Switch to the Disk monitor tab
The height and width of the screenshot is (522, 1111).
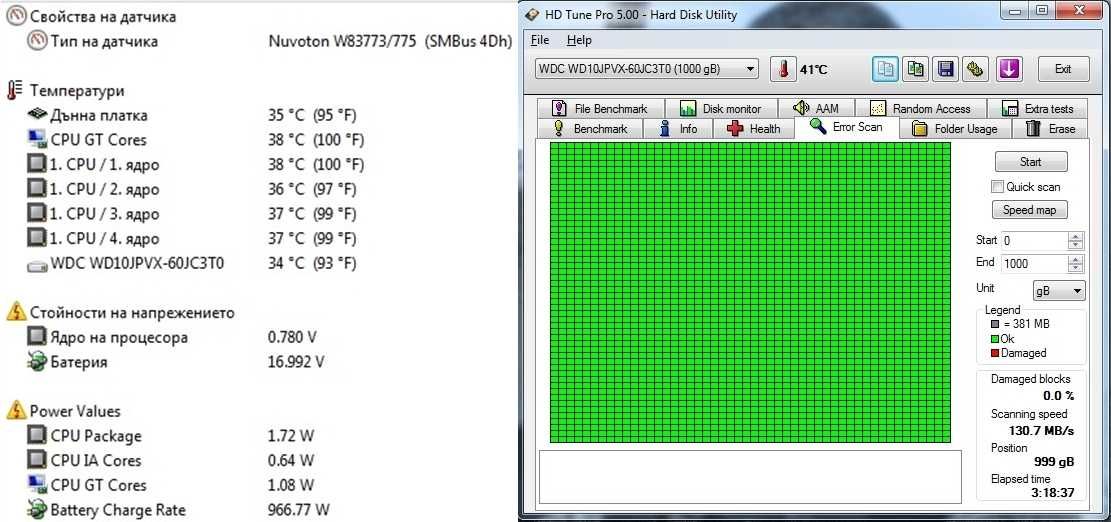[721, 108]
